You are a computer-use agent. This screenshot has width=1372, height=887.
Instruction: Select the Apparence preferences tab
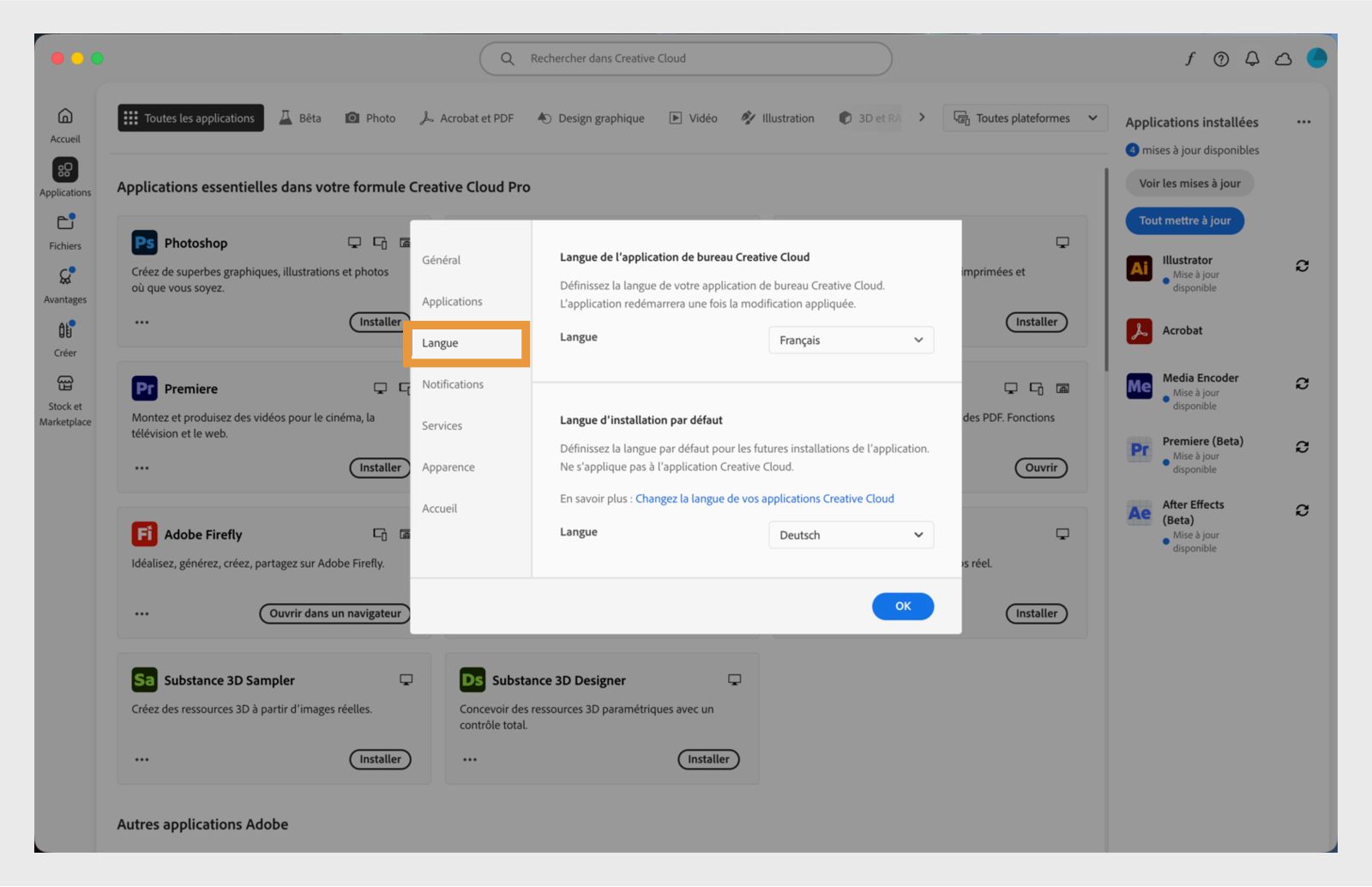(x=448, y=468)
